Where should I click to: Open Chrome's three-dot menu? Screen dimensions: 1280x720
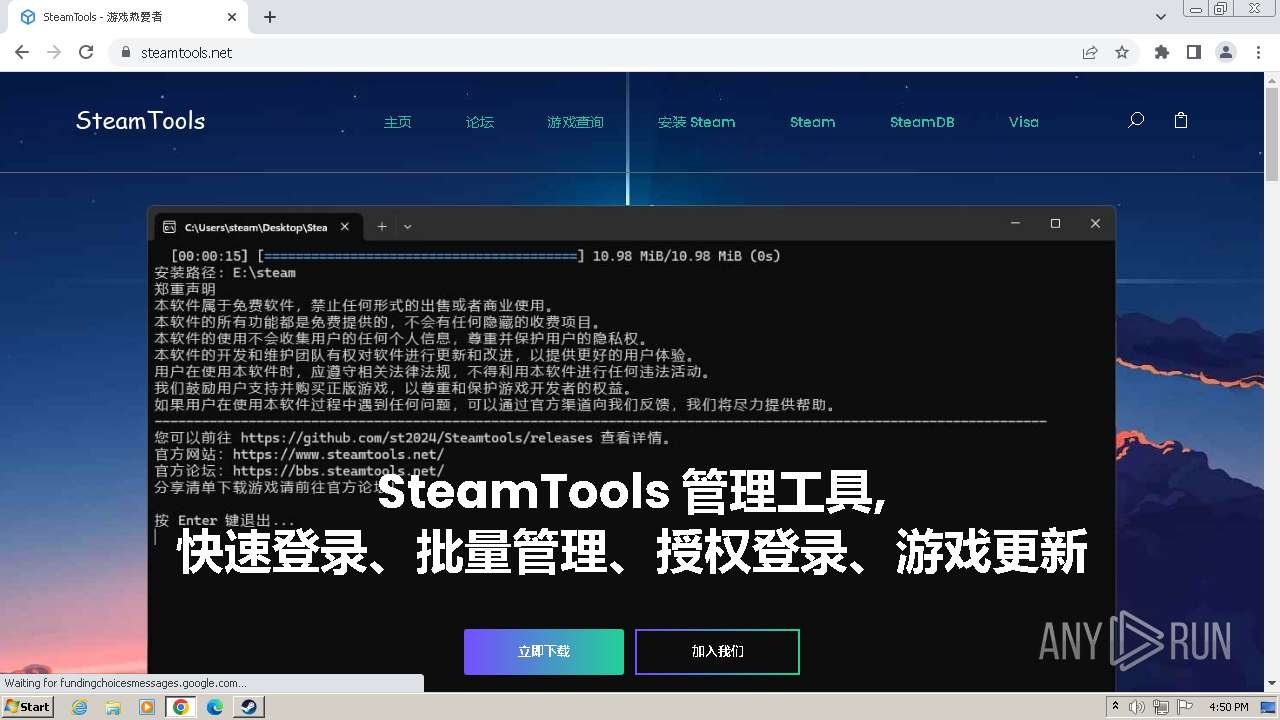click(x=1258, y=52)
